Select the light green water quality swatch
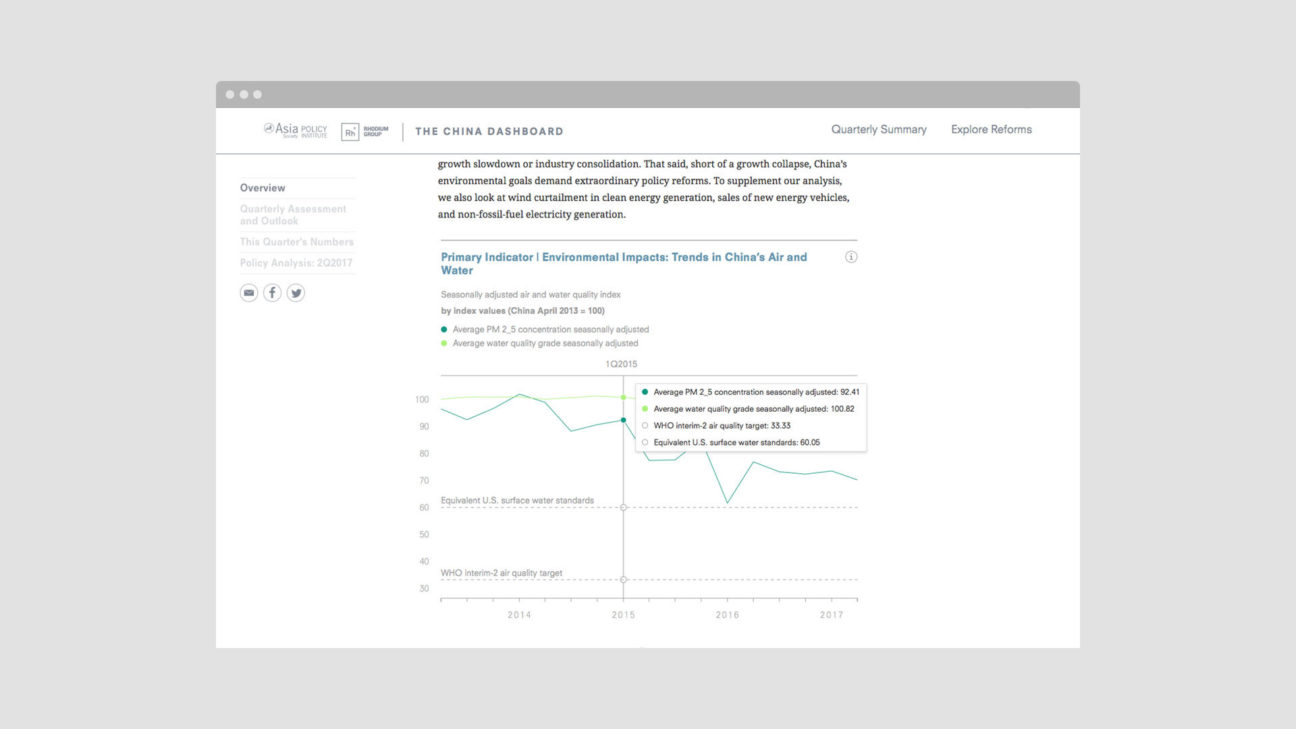 tap(443, 342)
